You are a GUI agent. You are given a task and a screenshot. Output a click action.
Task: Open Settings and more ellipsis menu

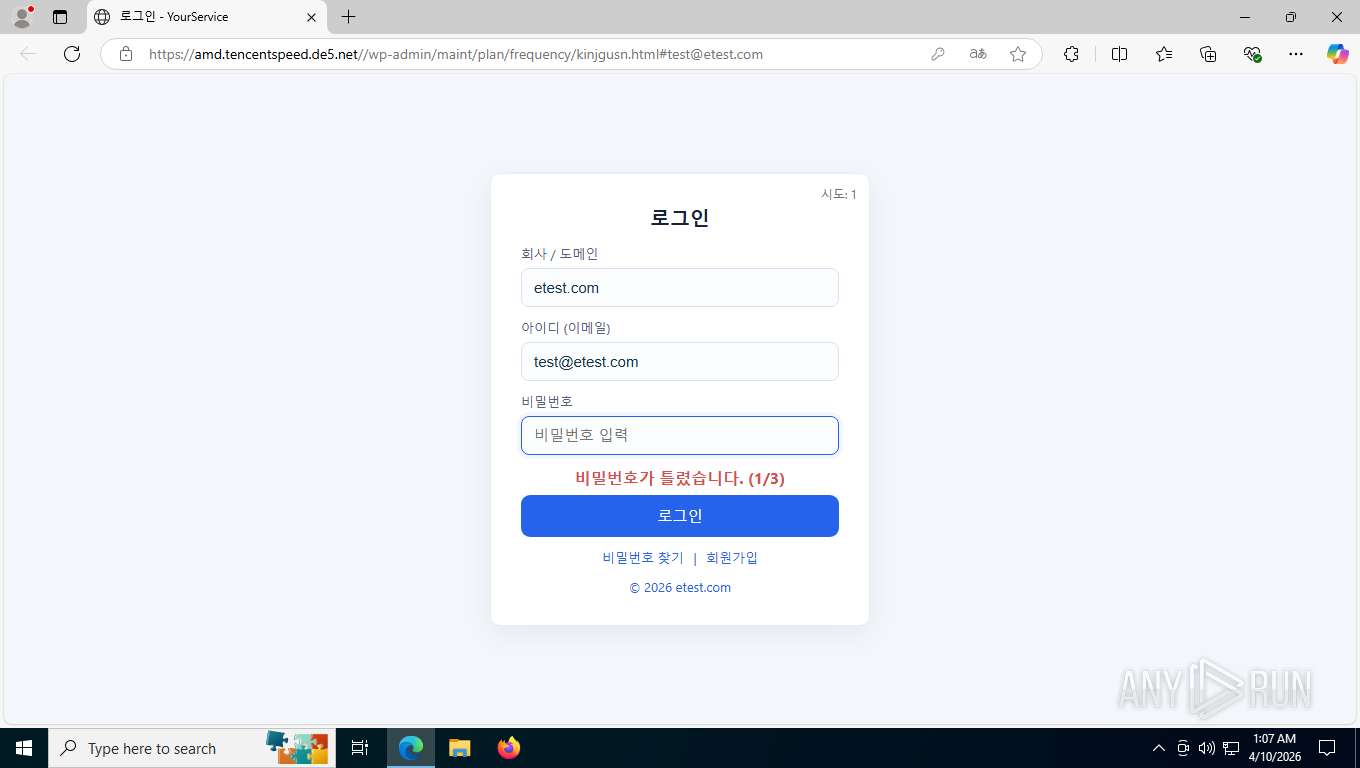(1296, 54)
